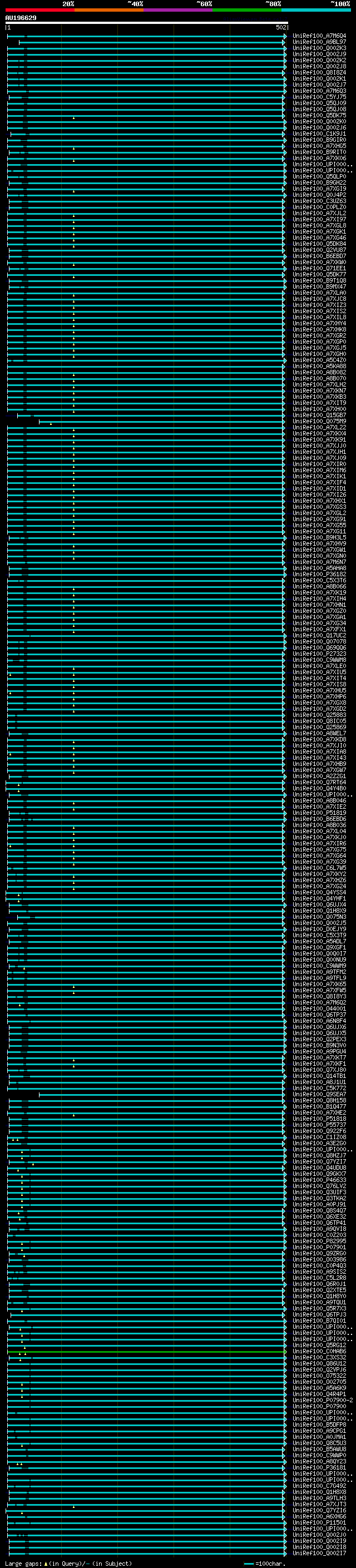Viewport: 356px width, 1568px height.
Task: Open hit UniRef100_C1K9J1
Action: click(319, 134)
